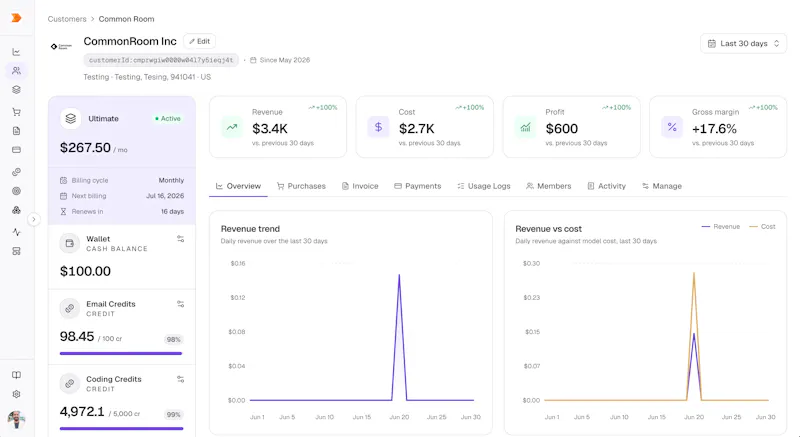Click the $267.50 plan price
Screen dimensions: 800x437
[x=85, y=148]
